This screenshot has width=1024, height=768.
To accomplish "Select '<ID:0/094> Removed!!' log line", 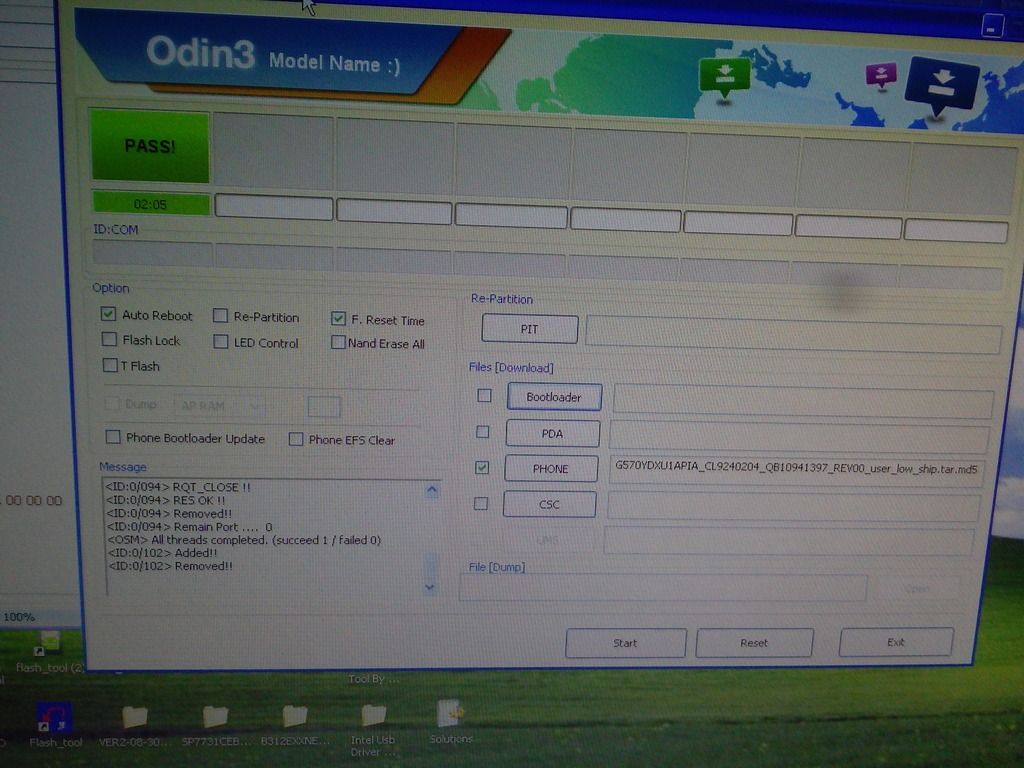I will point(169,514).
